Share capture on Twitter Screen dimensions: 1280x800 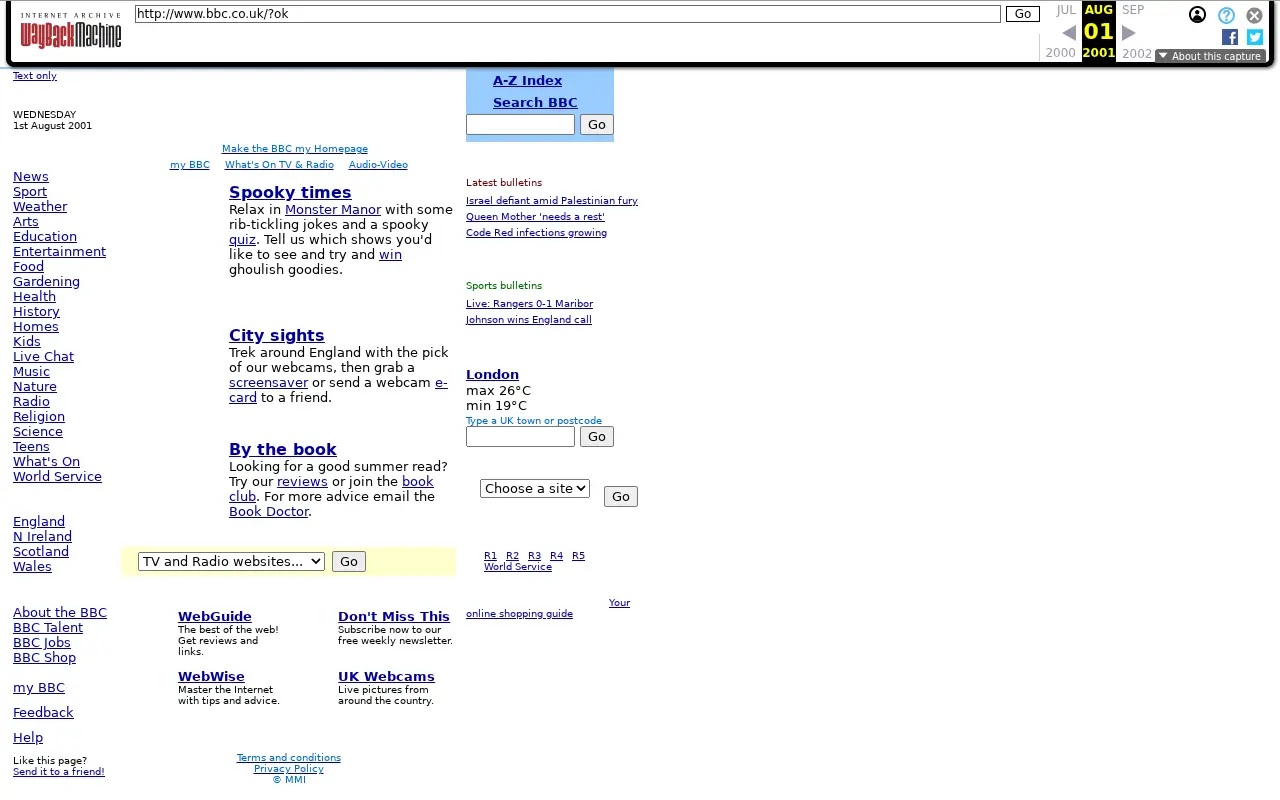(1255, 37)
